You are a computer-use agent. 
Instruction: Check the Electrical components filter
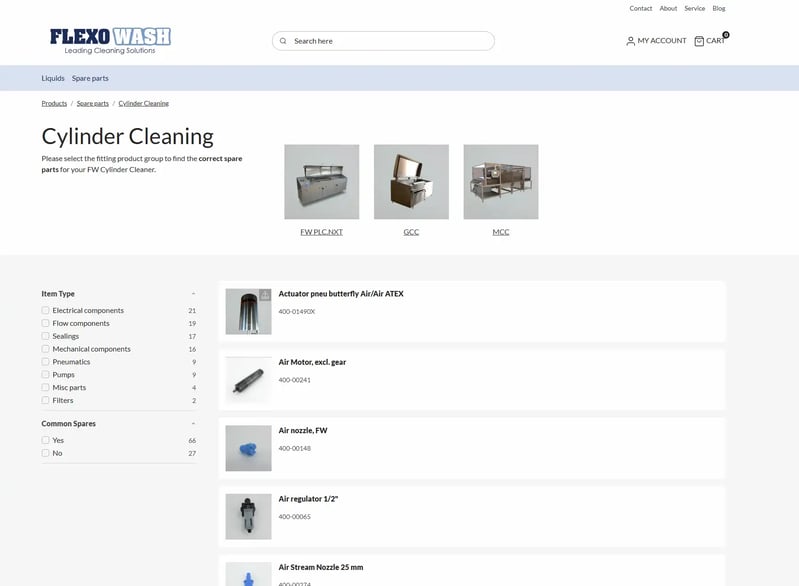(x=45, y=310)
